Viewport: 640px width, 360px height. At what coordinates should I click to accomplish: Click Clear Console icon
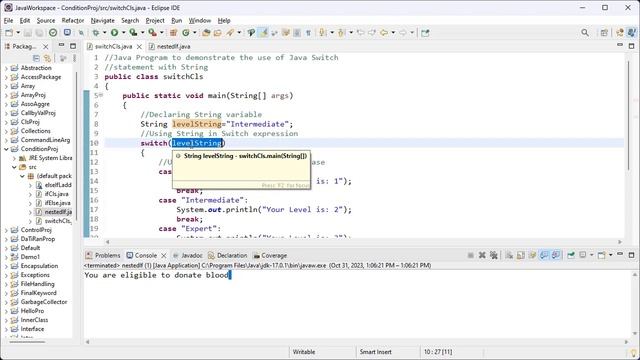click(x=509, y=255)
